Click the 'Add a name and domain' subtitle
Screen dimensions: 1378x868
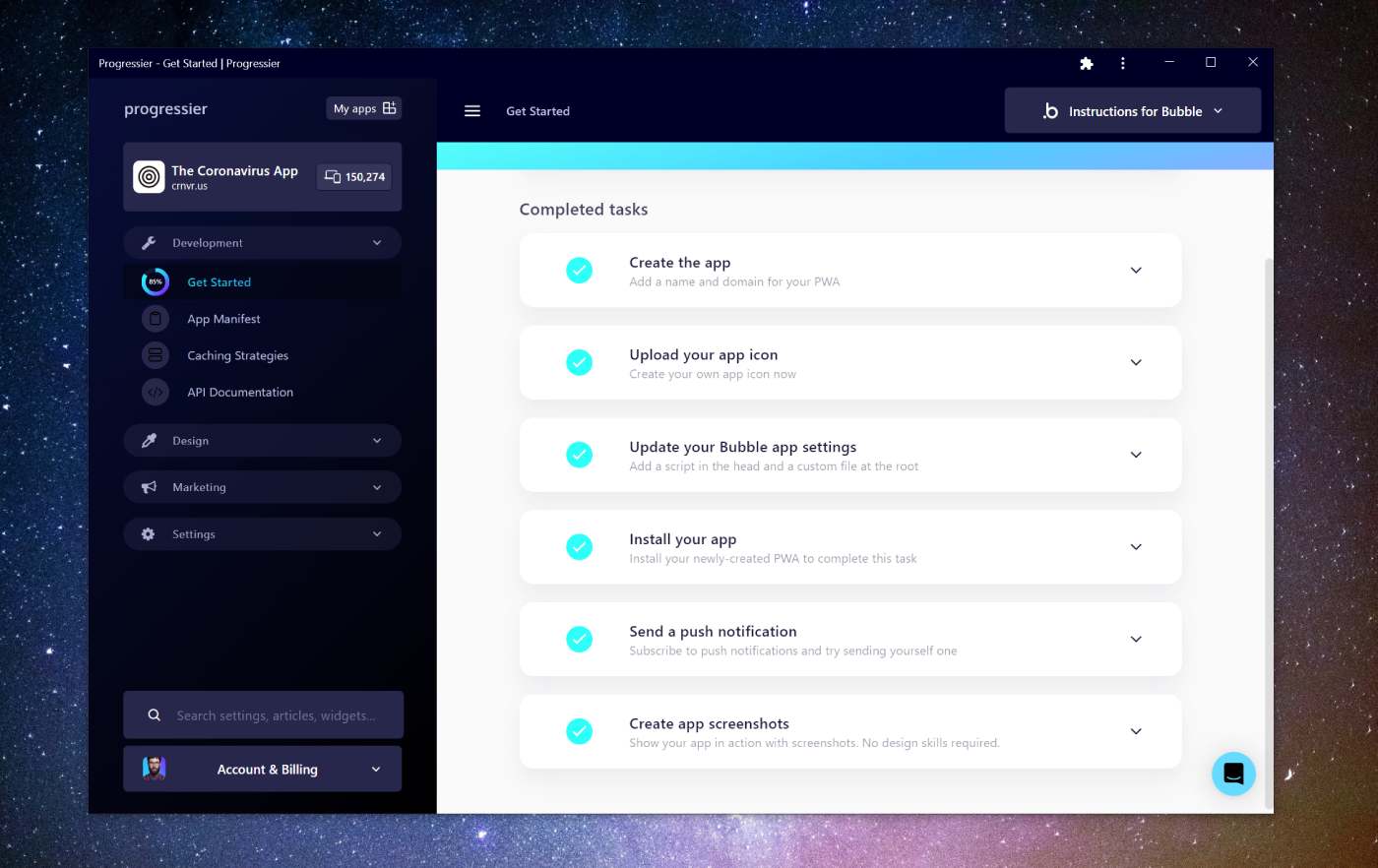[x=735, y=281]
